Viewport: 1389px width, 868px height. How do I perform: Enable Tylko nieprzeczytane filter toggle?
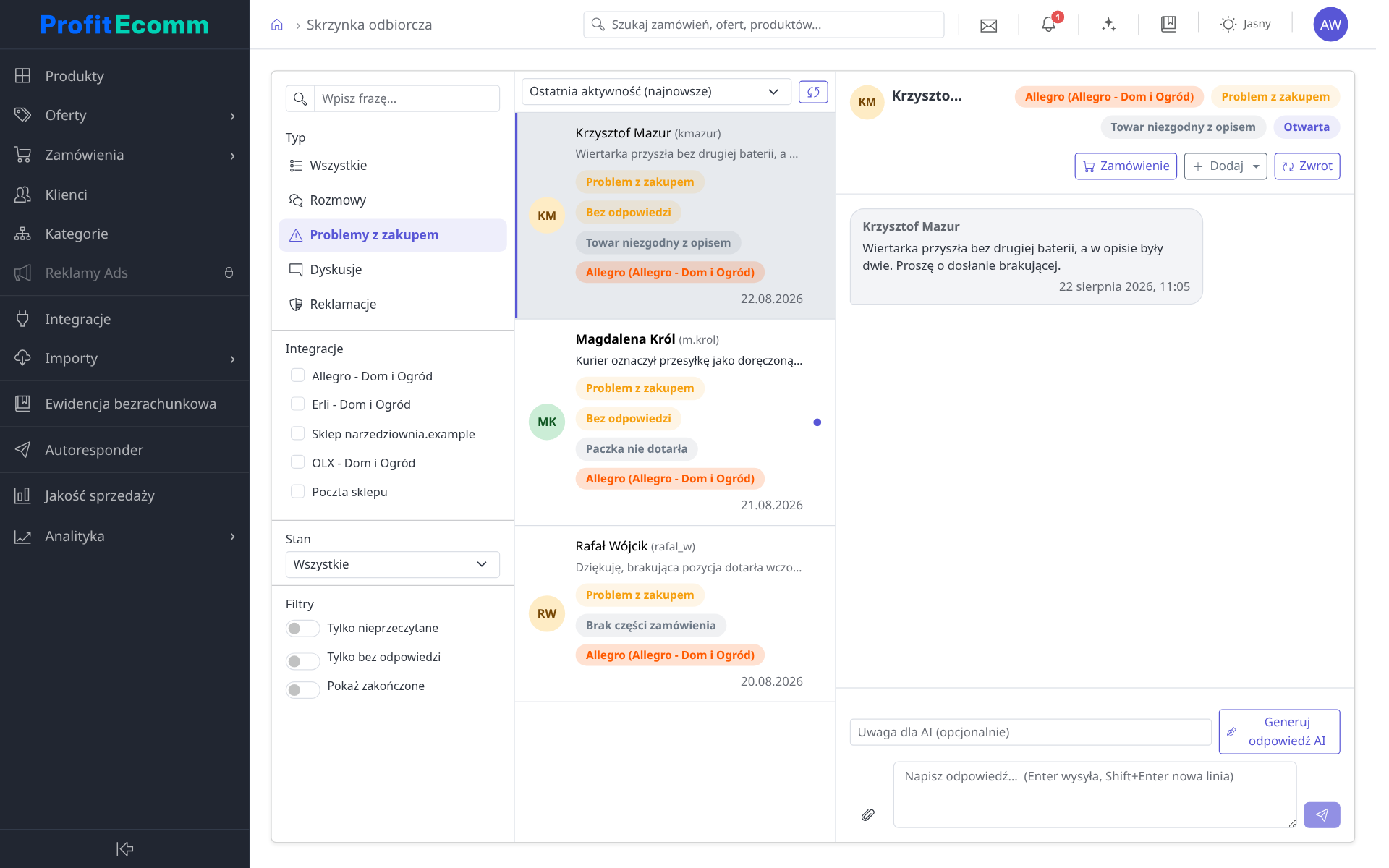click(x=302, y=628)
